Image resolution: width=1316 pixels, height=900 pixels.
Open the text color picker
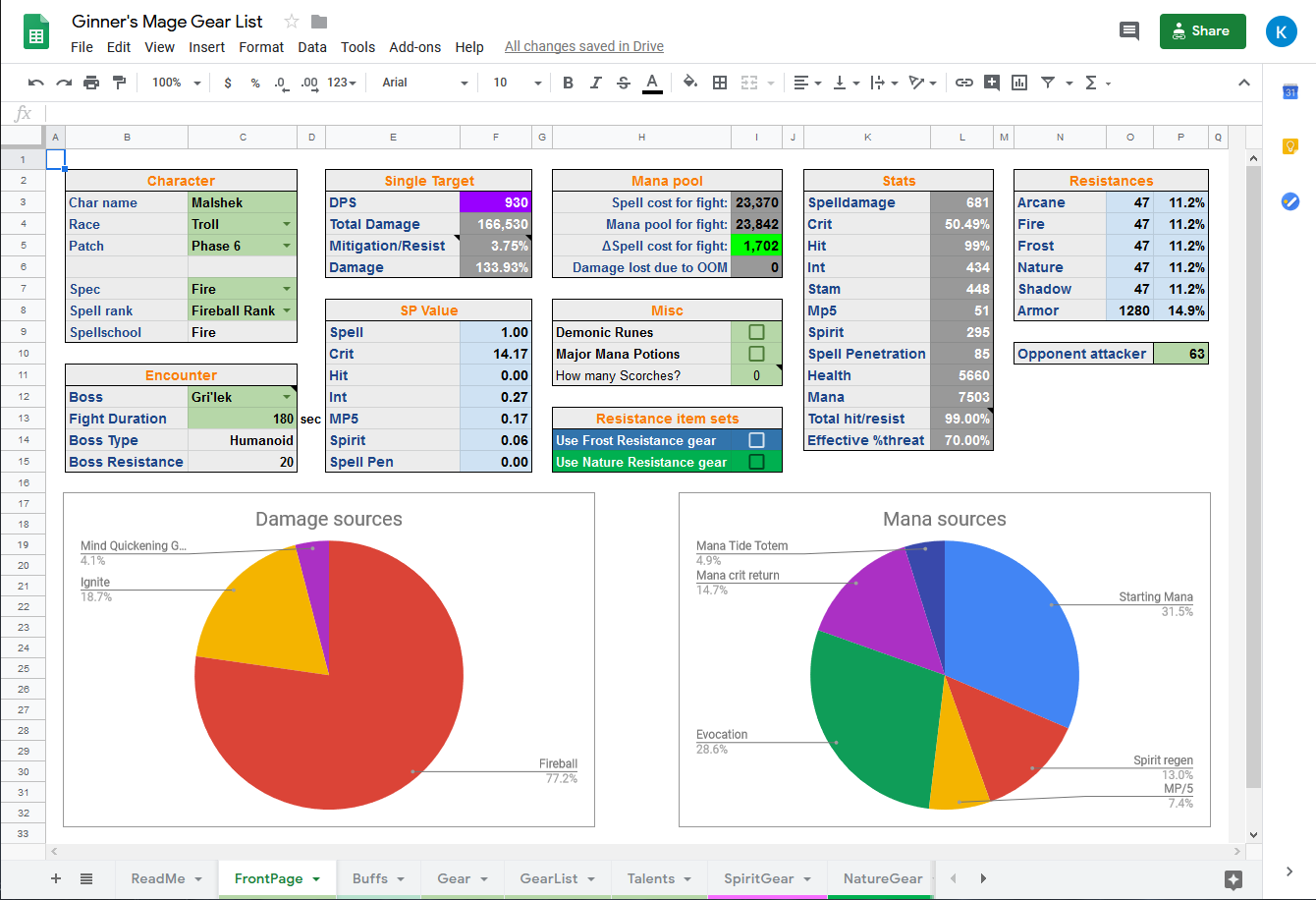tap(652, 83)
